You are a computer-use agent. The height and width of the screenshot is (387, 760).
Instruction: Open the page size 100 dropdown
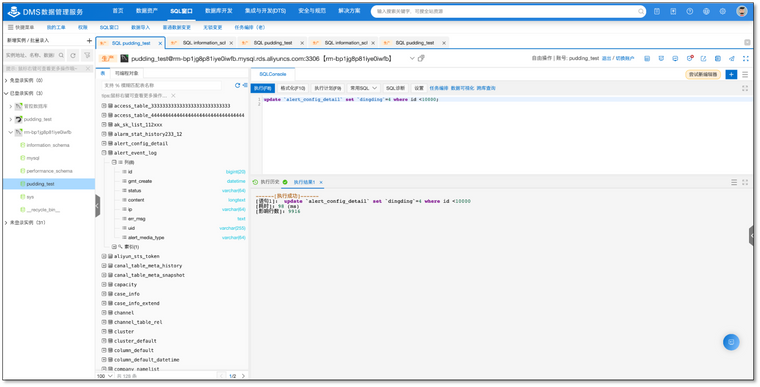point(104,376)
